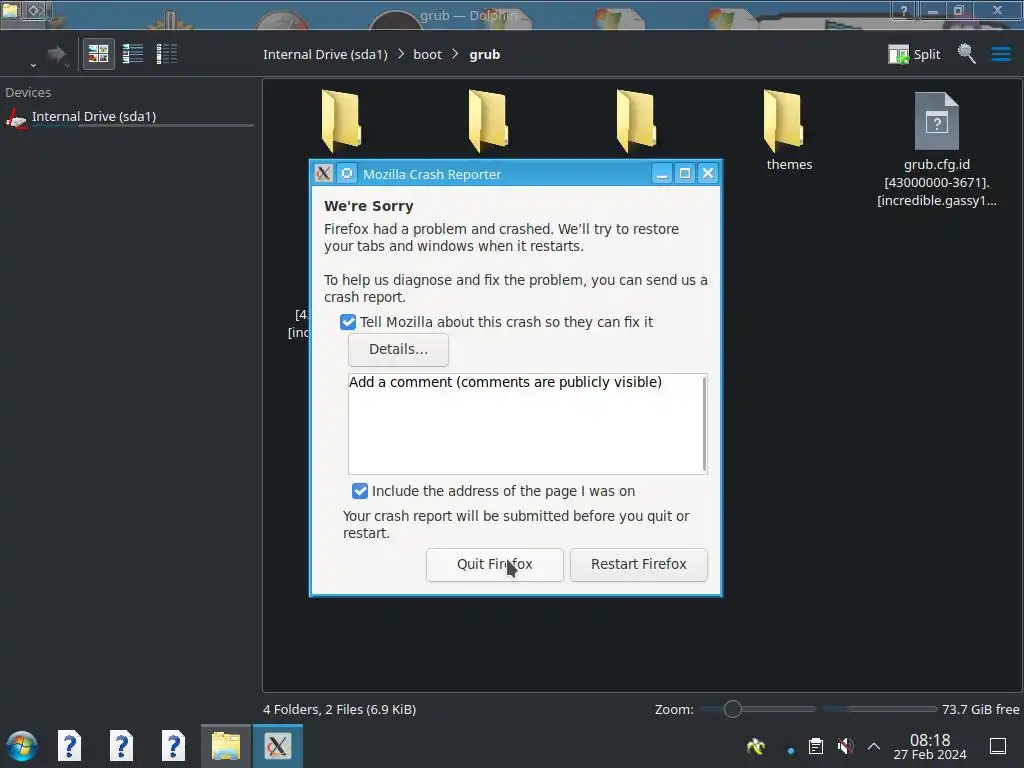The image size is (1024, 768).
Task: Expand hidden system tray icons arrow
Action: (x=874, y=746)
